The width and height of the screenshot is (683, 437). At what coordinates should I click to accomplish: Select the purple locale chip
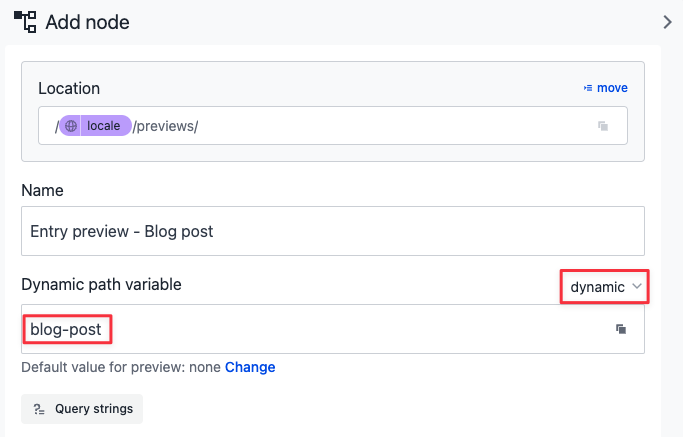[x=96, y=126]
